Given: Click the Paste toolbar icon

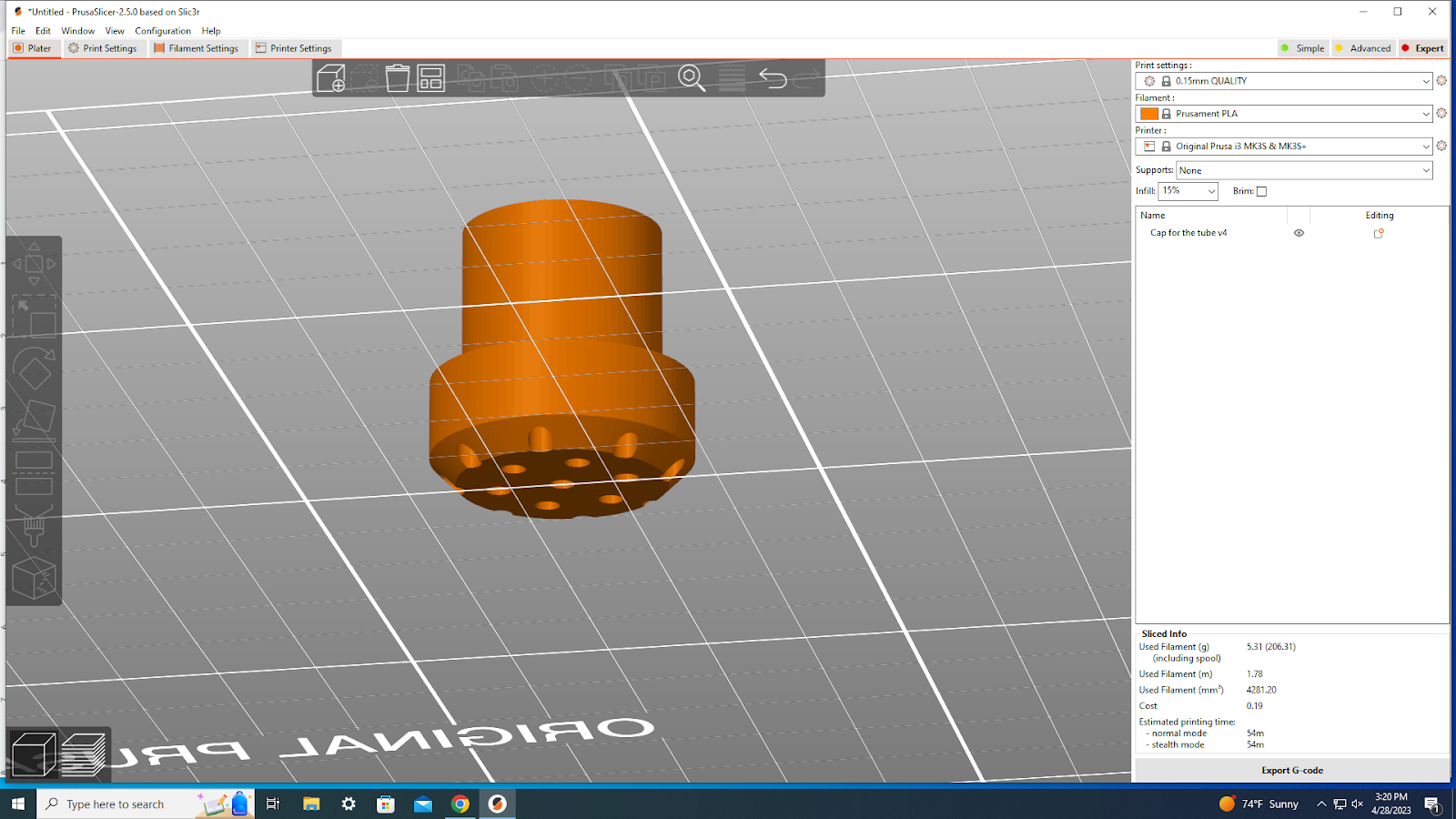Looking at the screenshot, I should [x=504, y=78].
